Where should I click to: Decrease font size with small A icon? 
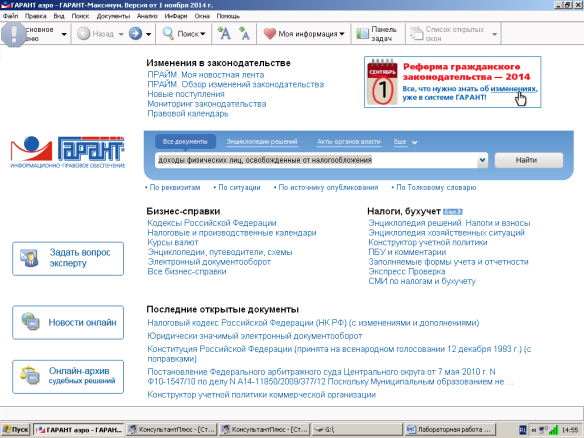(244, 34)
